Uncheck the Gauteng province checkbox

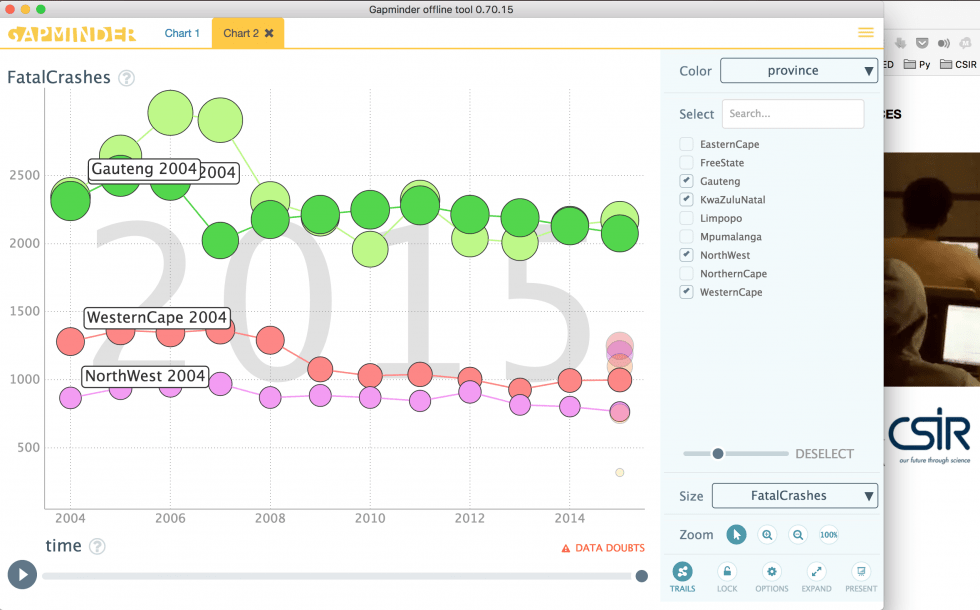686,180
